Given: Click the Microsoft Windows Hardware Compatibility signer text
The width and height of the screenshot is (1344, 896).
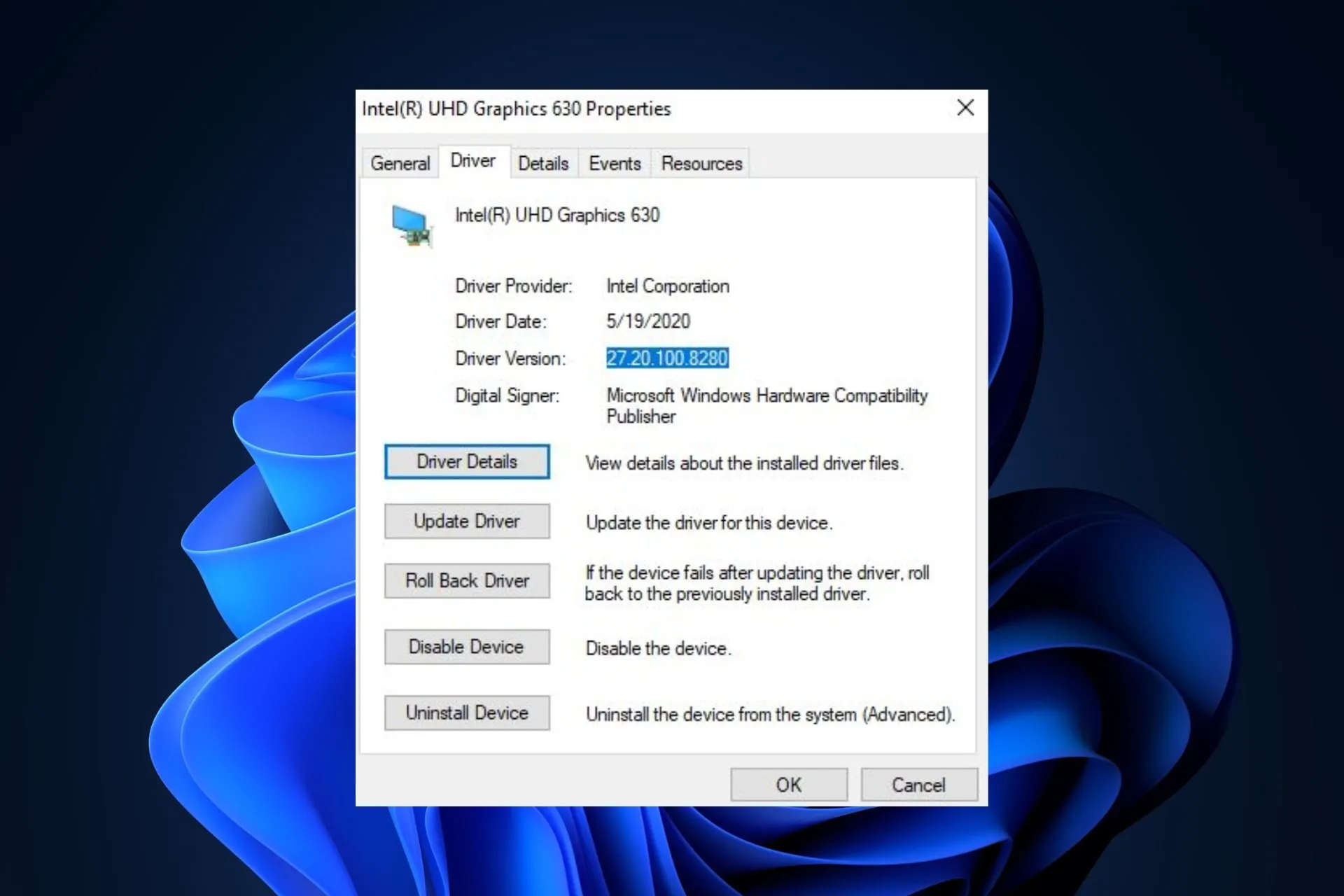Looking at the screenshot, I should pos(766,406).
